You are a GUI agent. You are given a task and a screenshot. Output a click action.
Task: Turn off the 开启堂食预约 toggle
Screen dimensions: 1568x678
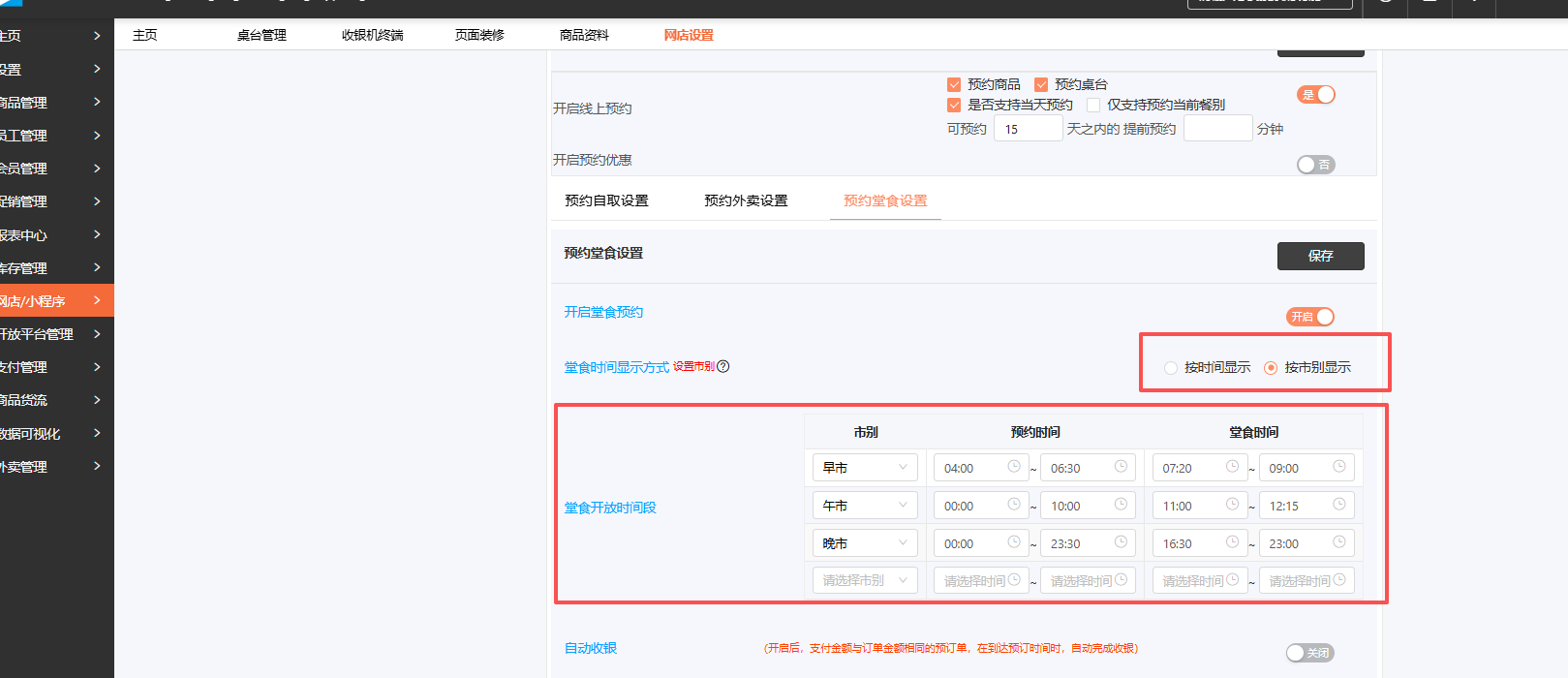pyautogui.click(x=1310, y=317)
